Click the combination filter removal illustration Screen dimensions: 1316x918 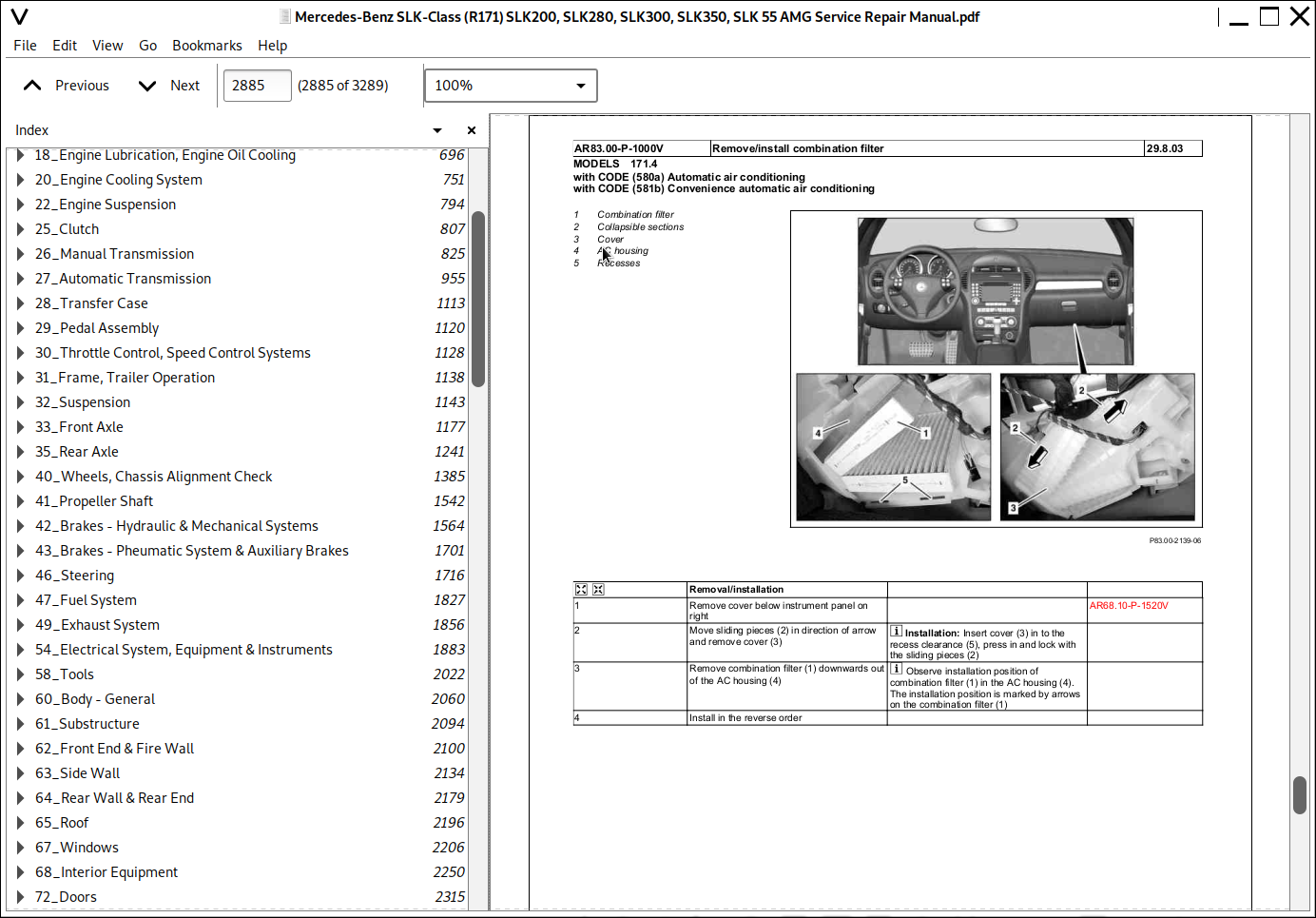click(x=893, y=447)
